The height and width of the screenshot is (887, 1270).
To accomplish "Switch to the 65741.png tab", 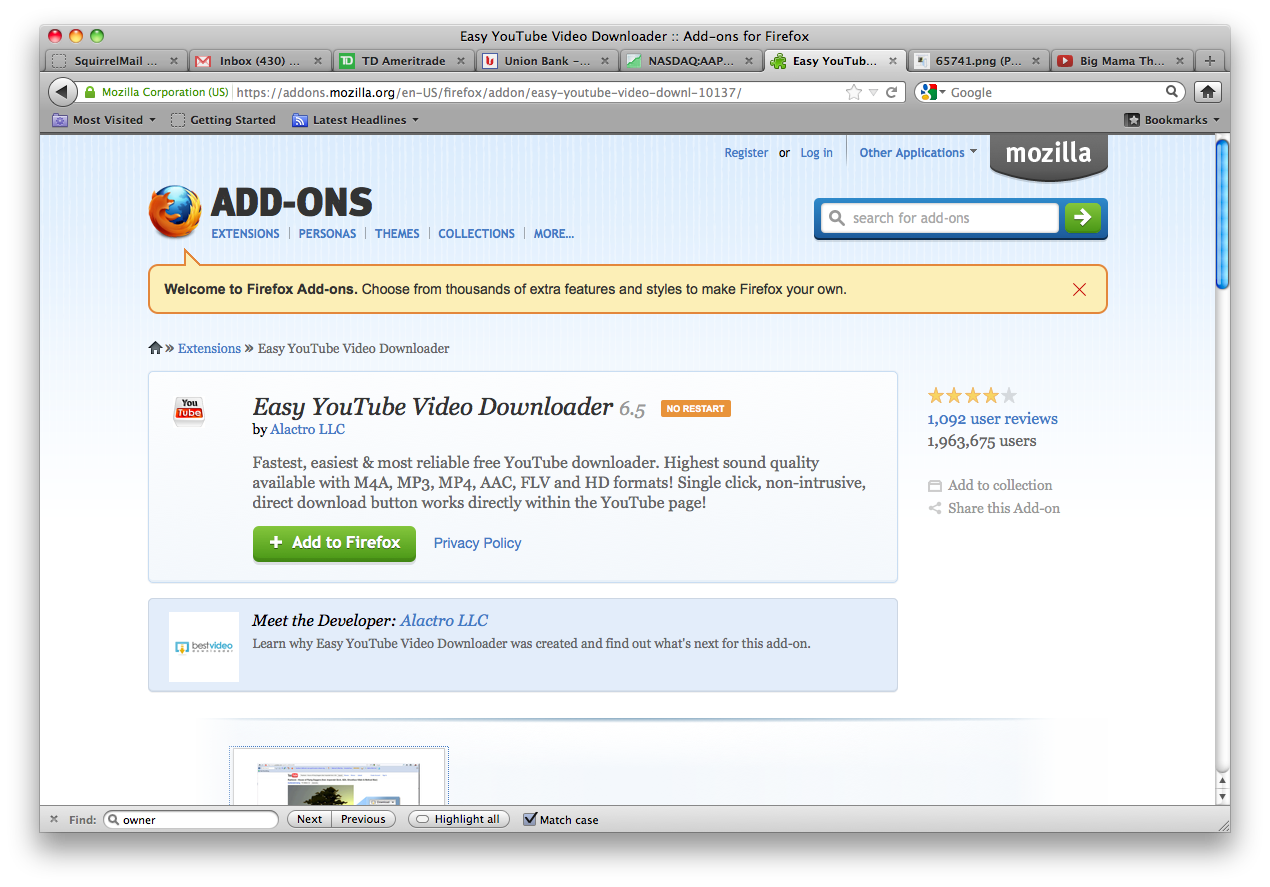I will 977,61.
